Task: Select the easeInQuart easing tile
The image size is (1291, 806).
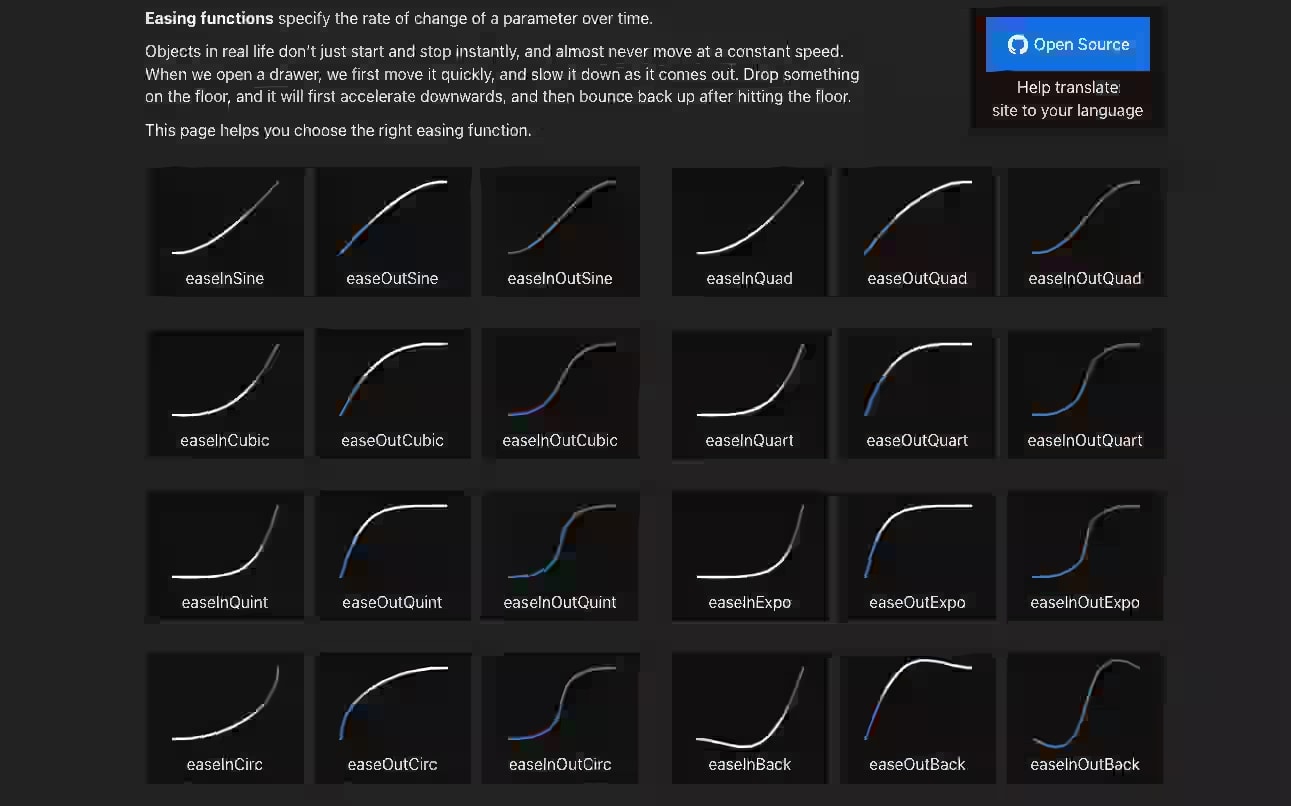Action: (750, 392)
